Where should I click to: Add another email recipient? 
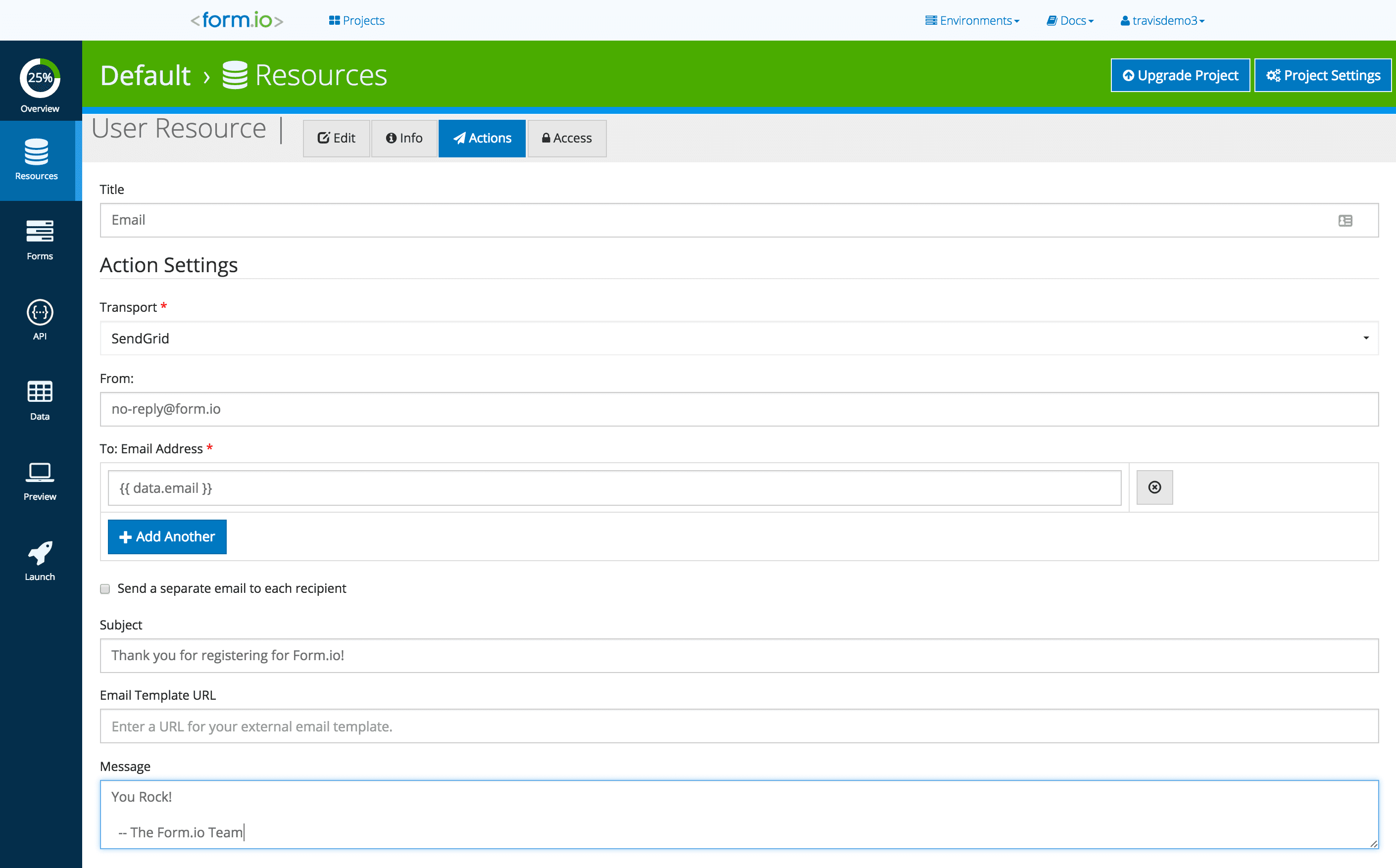pyautogui.click(x=166, y=536)
